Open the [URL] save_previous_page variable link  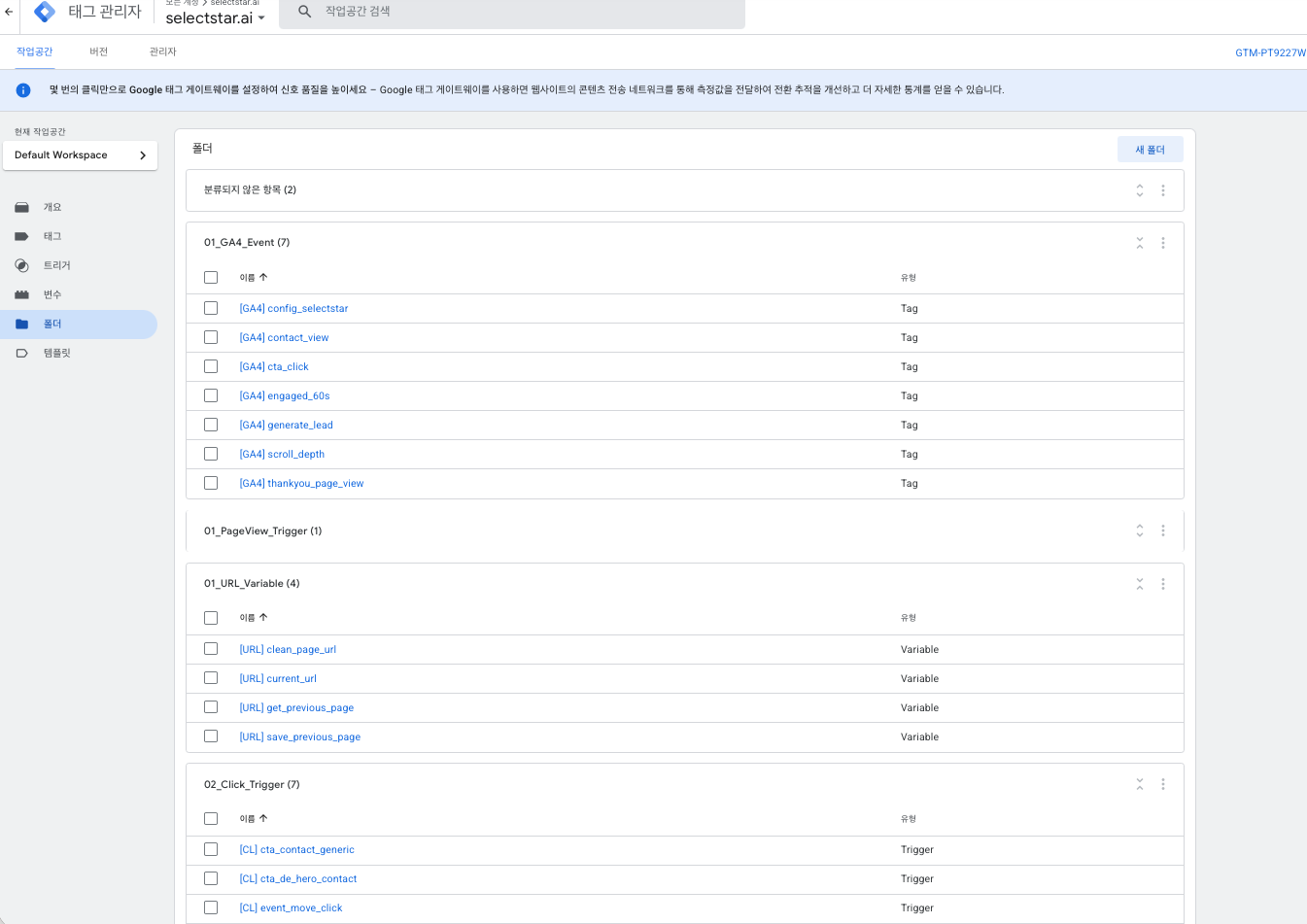(299, 736)
